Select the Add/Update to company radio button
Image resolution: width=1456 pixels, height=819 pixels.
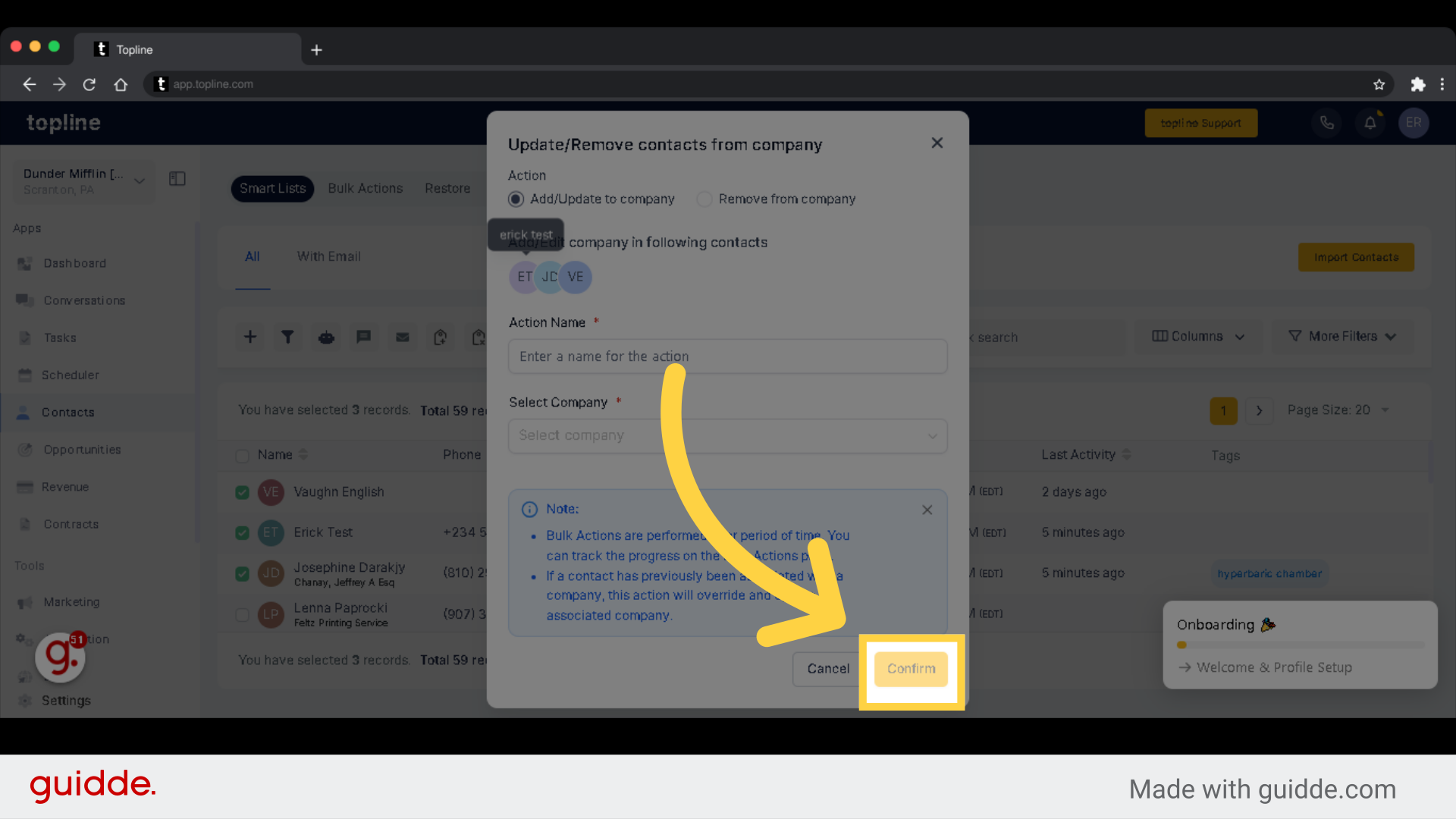[517, 198]
